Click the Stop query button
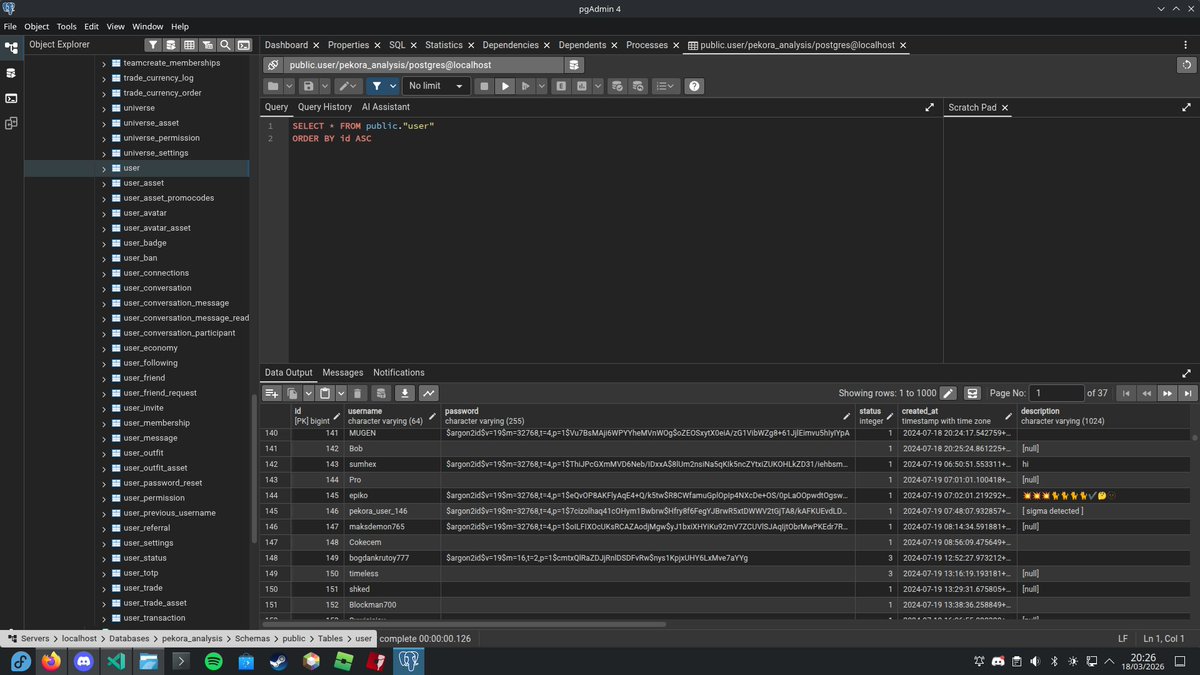Screen dimensions: 1200x675 point(484,86)
